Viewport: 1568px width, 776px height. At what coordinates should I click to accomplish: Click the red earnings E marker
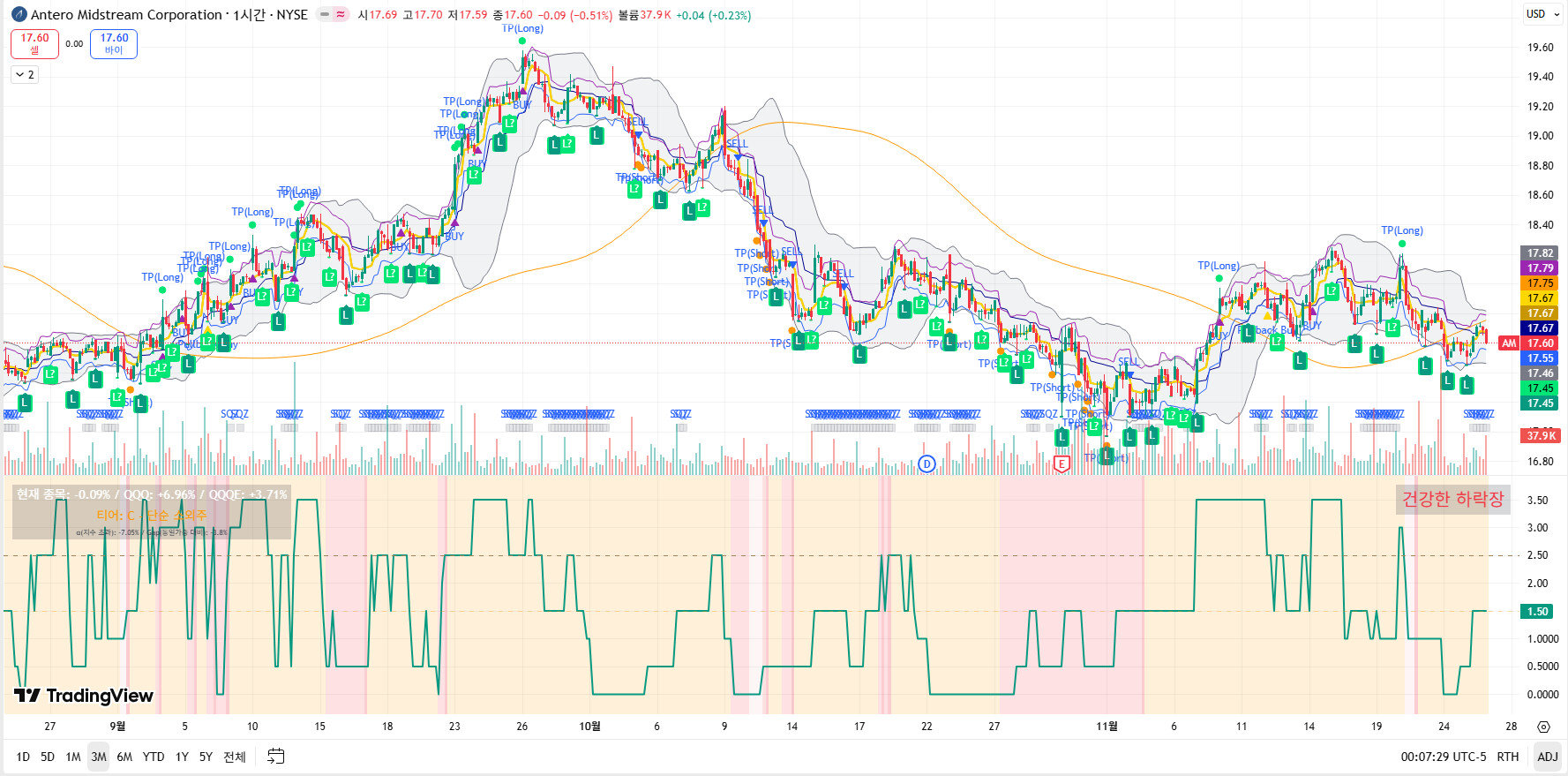(1062, 463)
